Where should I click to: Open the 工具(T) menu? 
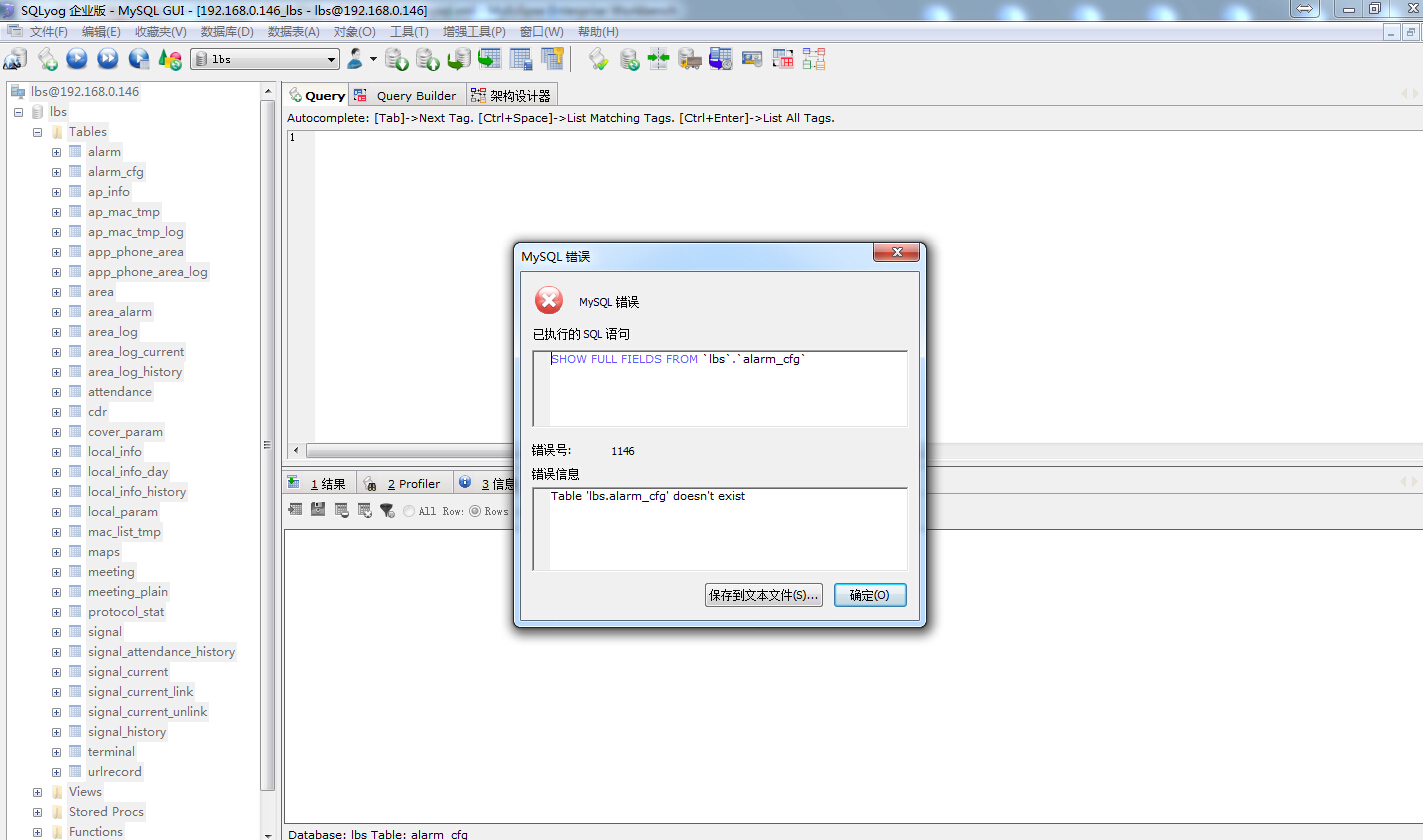[409, 32]
